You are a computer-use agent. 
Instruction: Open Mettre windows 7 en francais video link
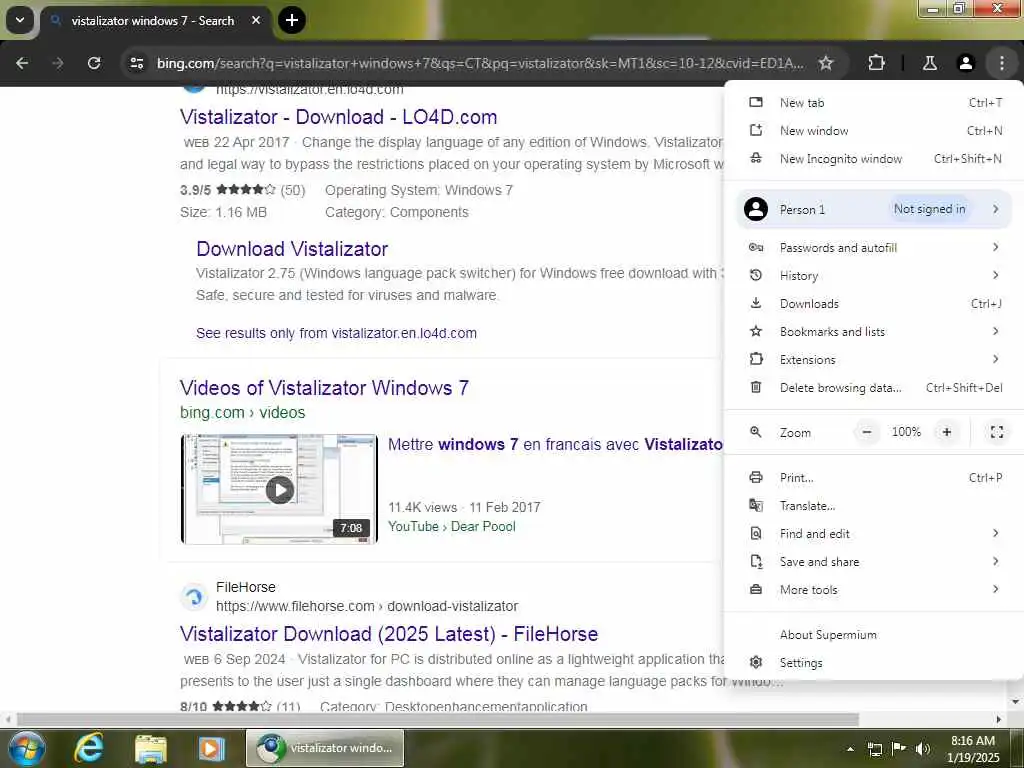[555, 444]
